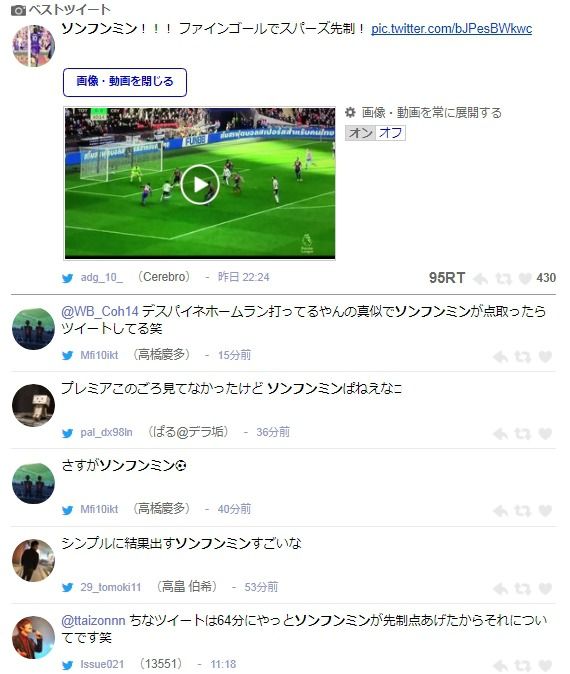Like the 29_tomoki11 tweet
The width and height of the screenshot is (570, 674).
(545, 588)
